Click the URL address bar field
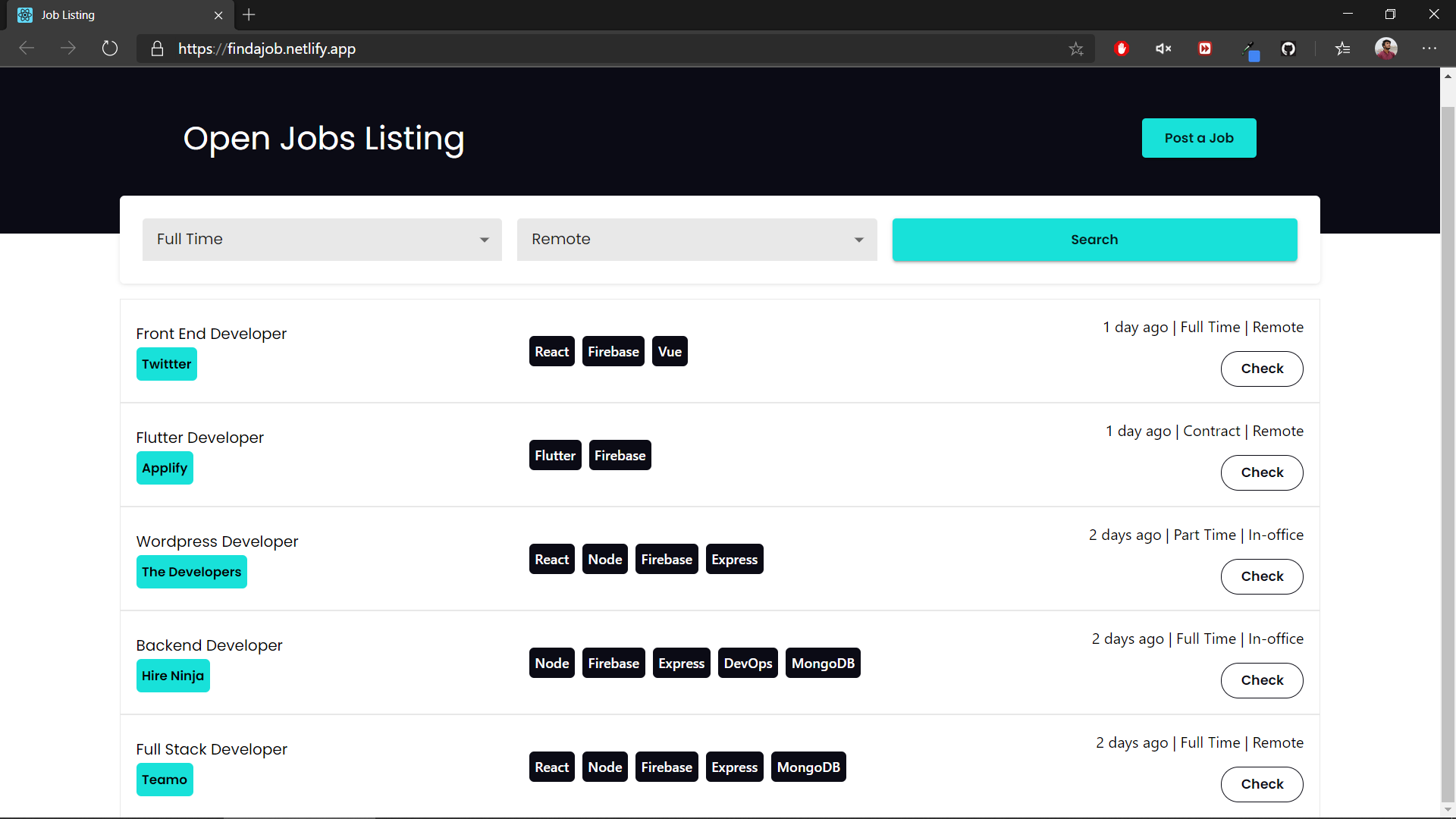The image size is (1456, 819). click(607, 49)
